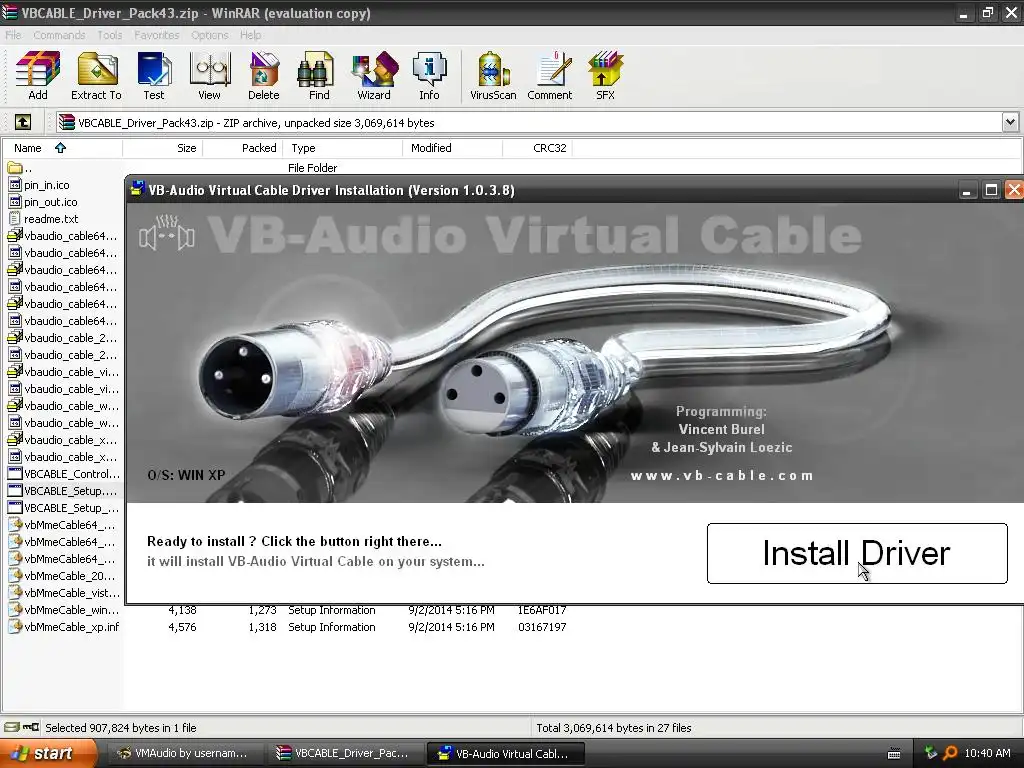Image resolution: width=1024 pixels, height=768 pixels.
Task: Click the magnifier tray icon
Action: (x=950, y=753)
